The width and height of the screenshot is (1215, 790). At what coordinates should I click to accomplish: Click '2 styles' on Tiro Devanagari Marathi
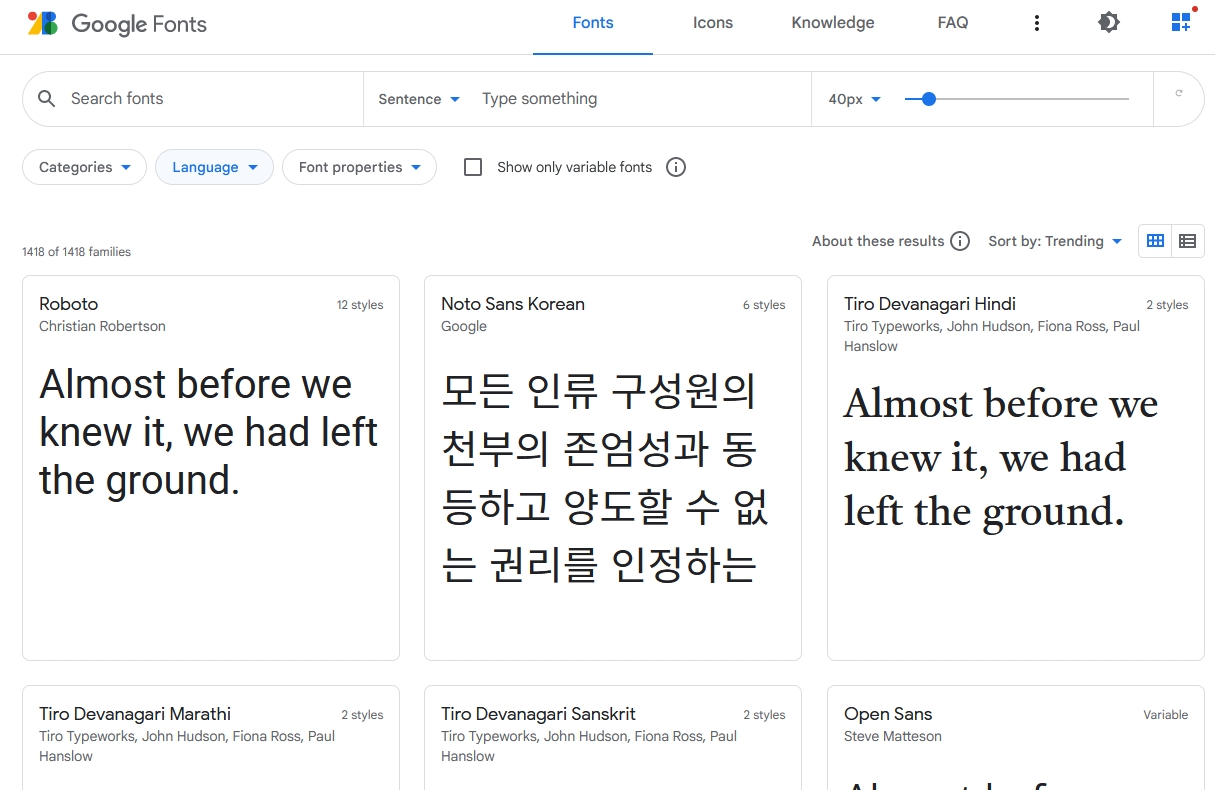coord(362,715)
